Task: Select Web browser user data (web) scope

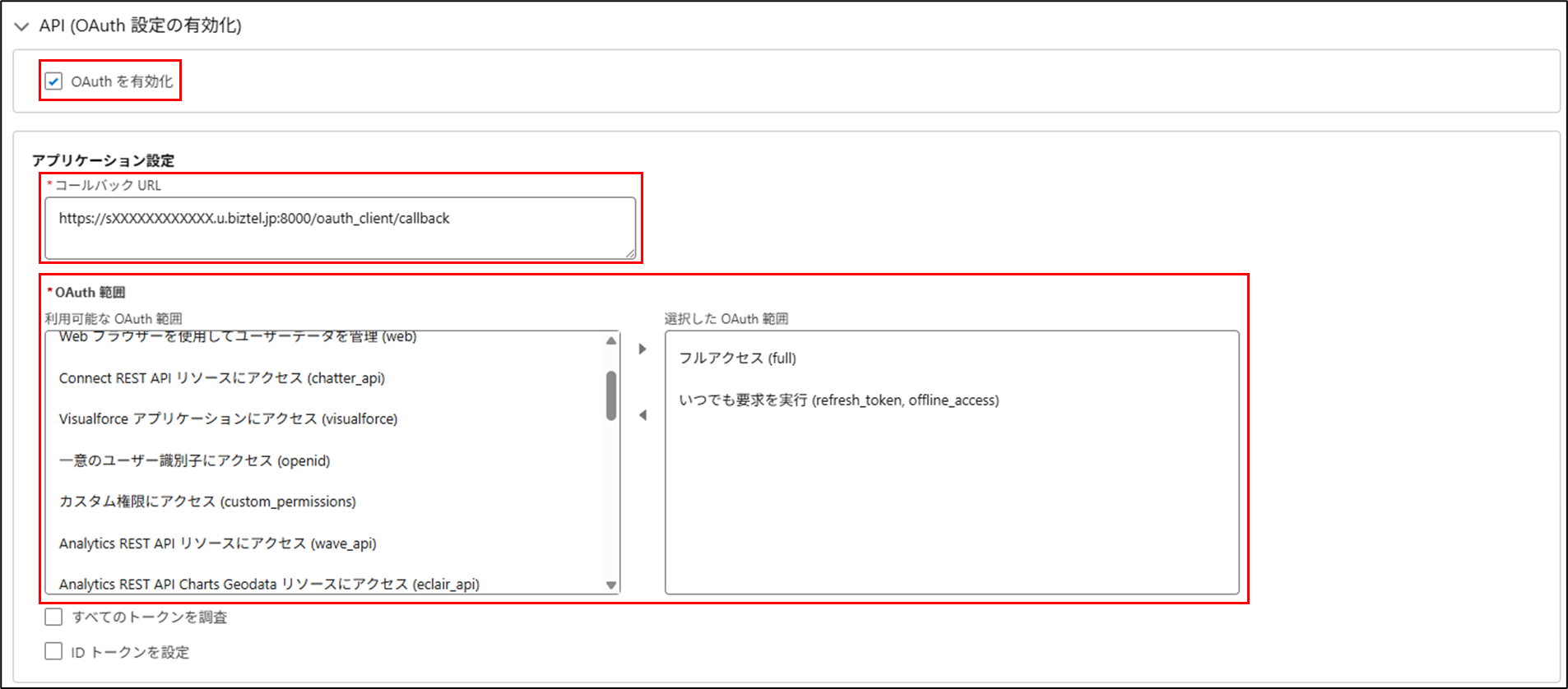Action: pyautogui.click(x=238, y=337)
